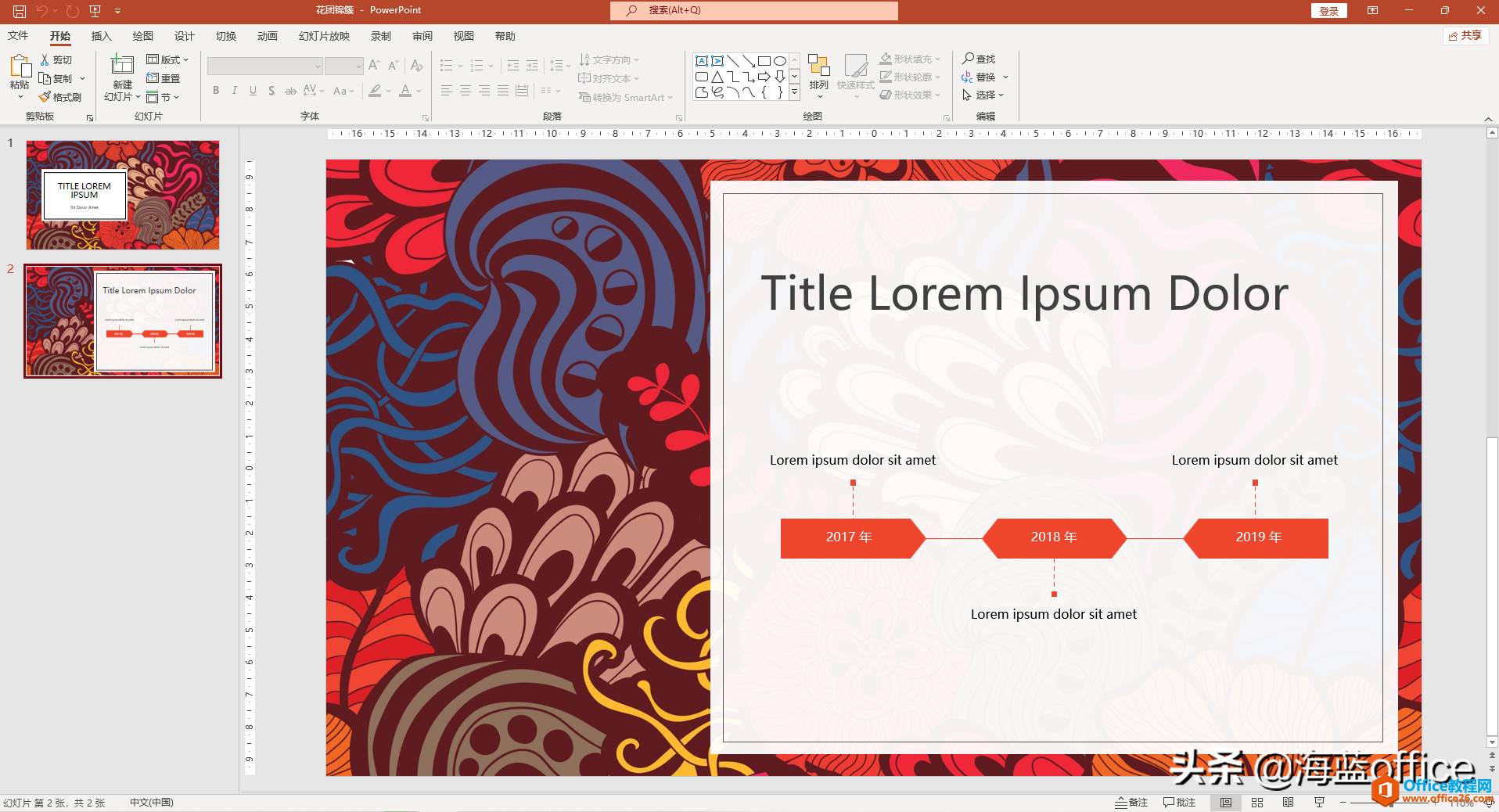Align text left
This screenshot has width=1499, height=812.
tap(447, 91)
